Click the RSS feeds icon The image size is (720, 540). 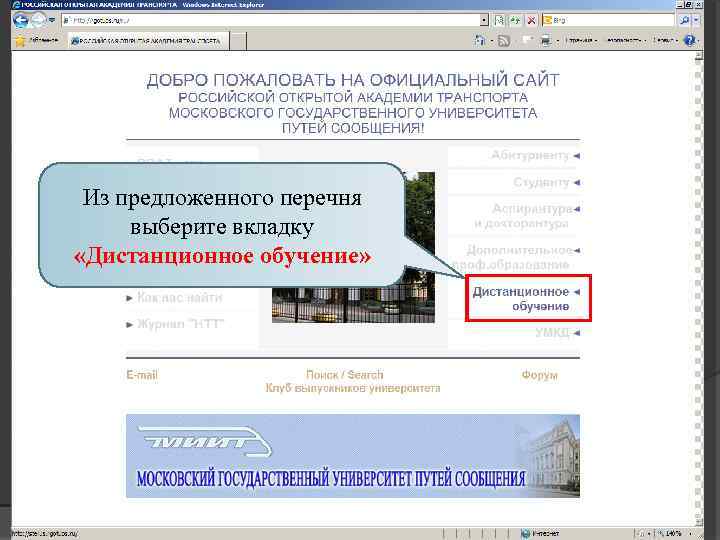[504, 41]
